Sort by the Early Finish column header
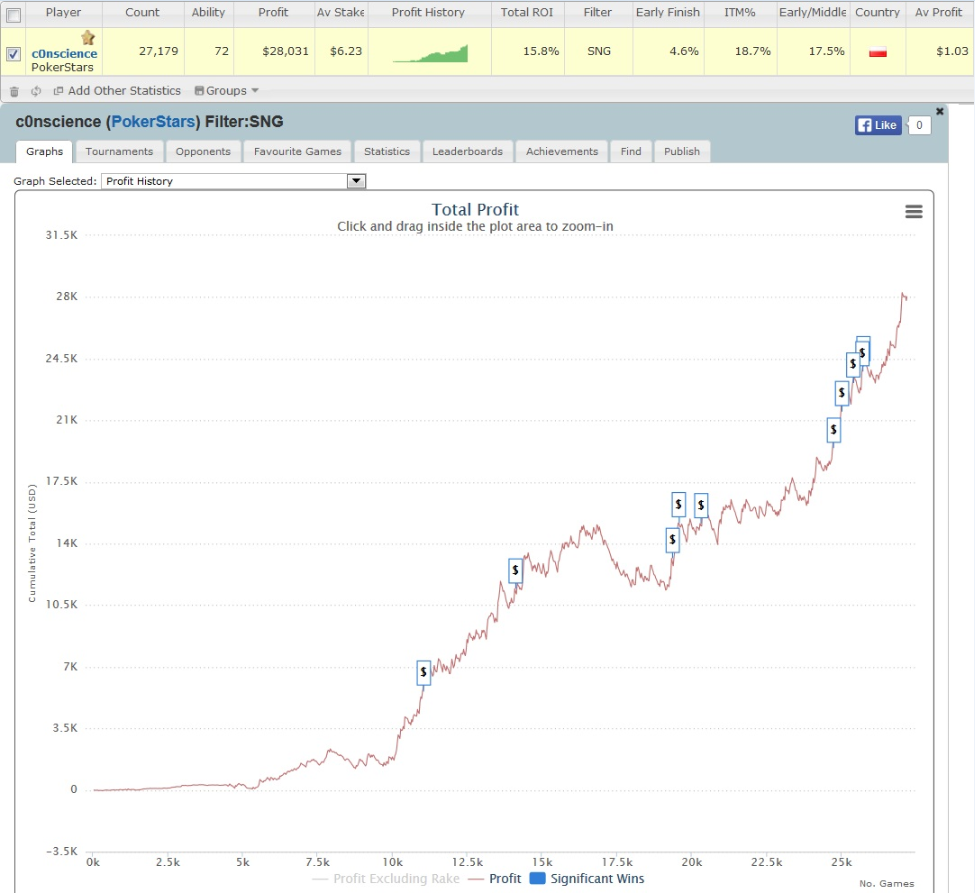Viewport: 975px width, 893px height. click(668, 12)
